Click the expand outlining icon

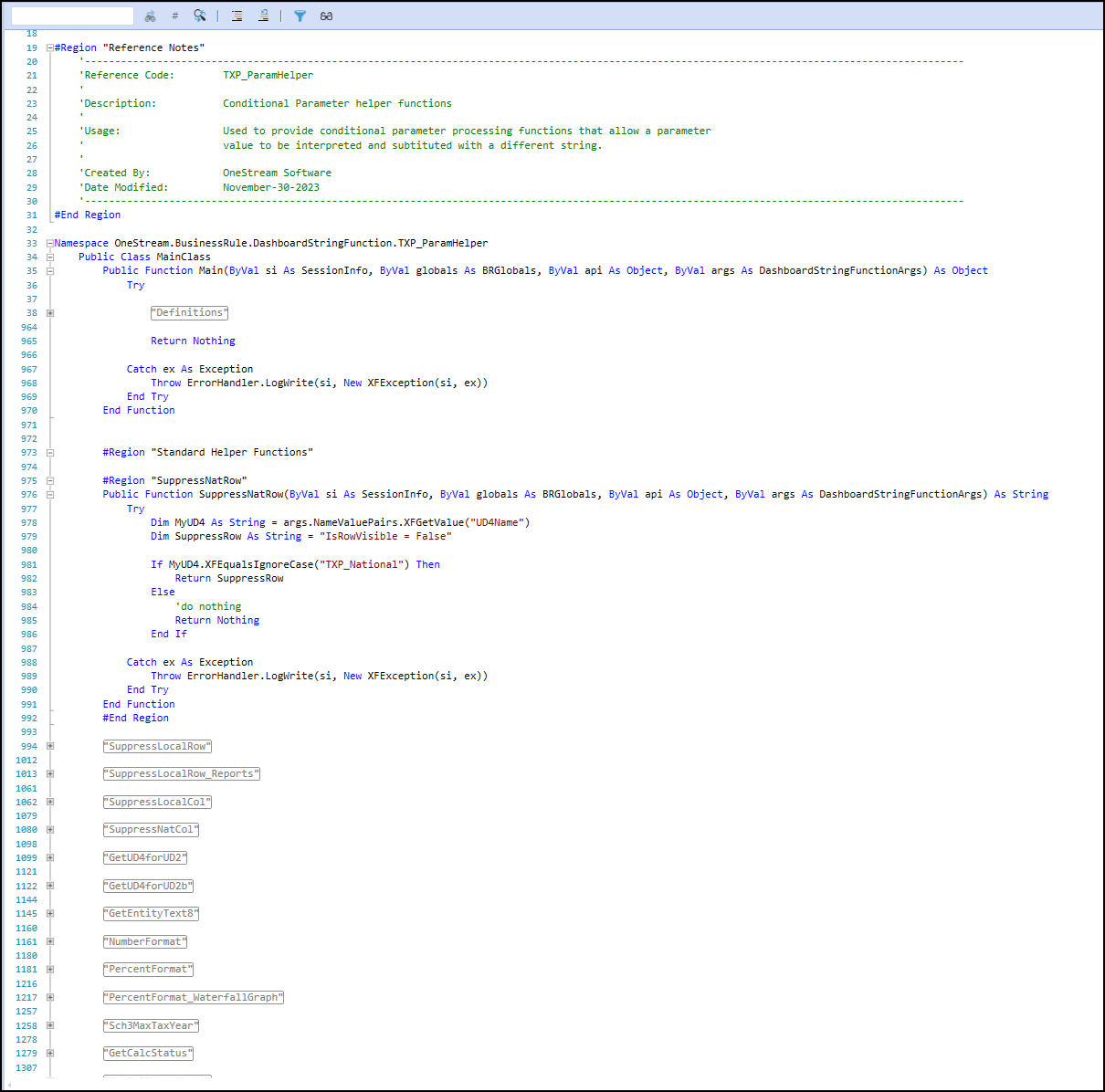262,15
